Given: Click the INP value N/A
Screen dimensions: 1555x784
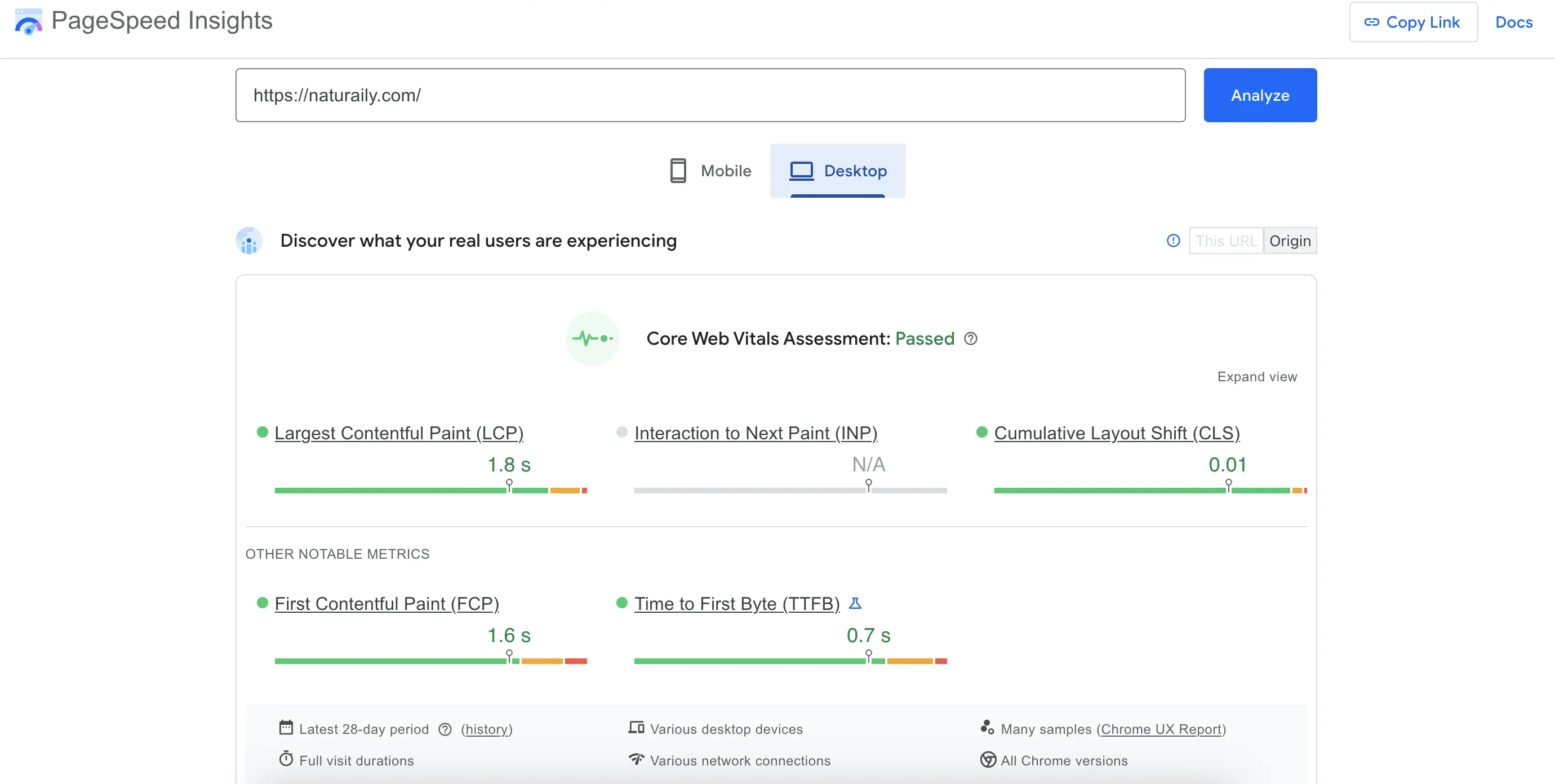Looking at the screenshot, I should point(868,465).
